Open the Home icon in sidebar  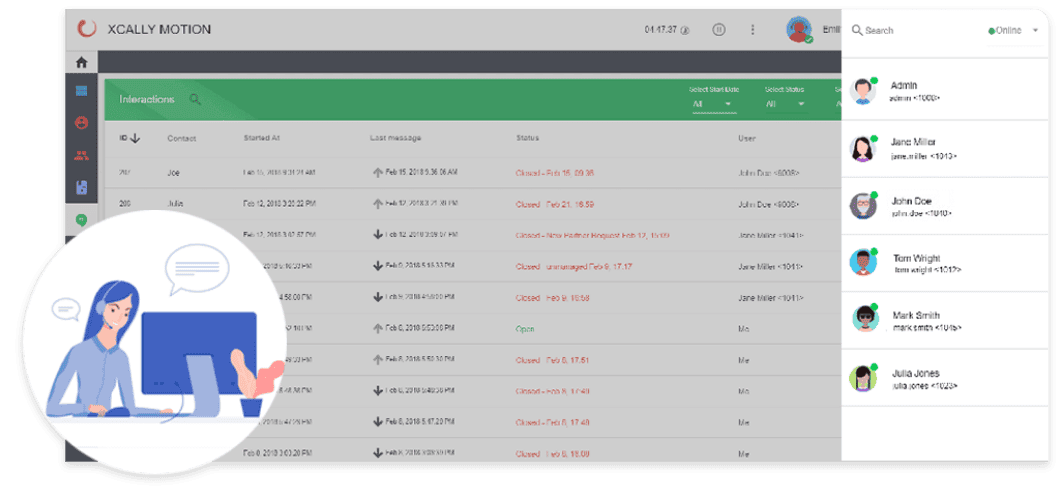[81, 62]
